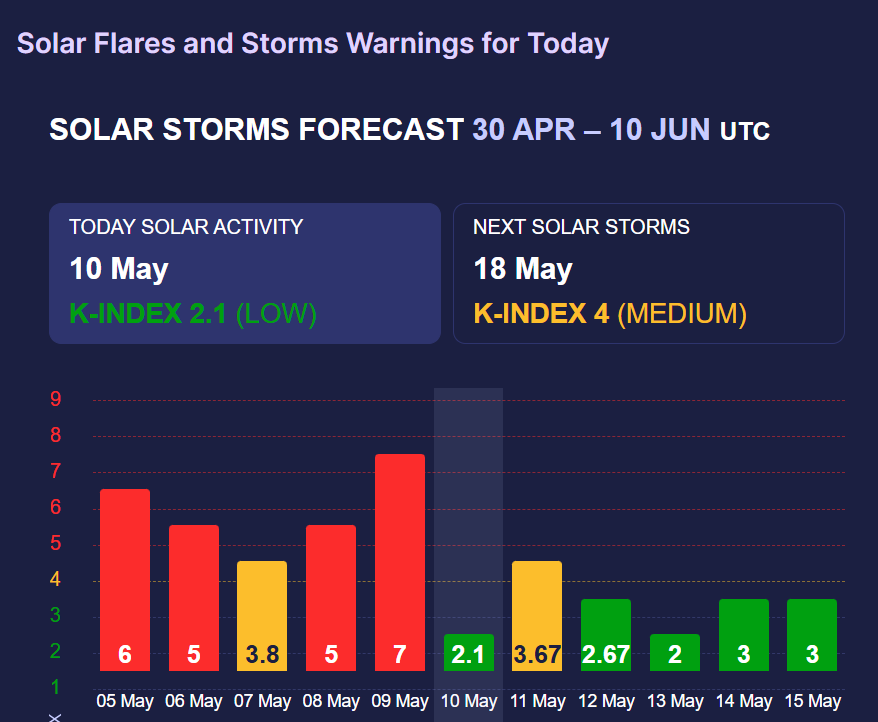Click the small X icon below the y-axis
Viewport: 878px width, 722px height.
click(x=56, y=716)
